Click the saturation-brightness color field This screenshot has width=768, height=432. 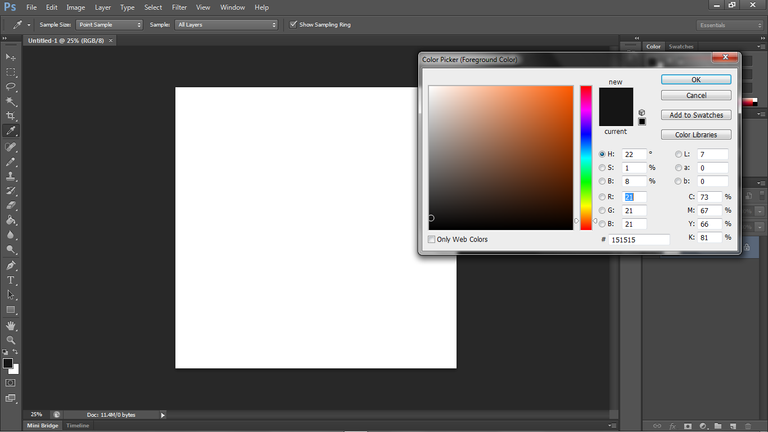pos(501,158)
